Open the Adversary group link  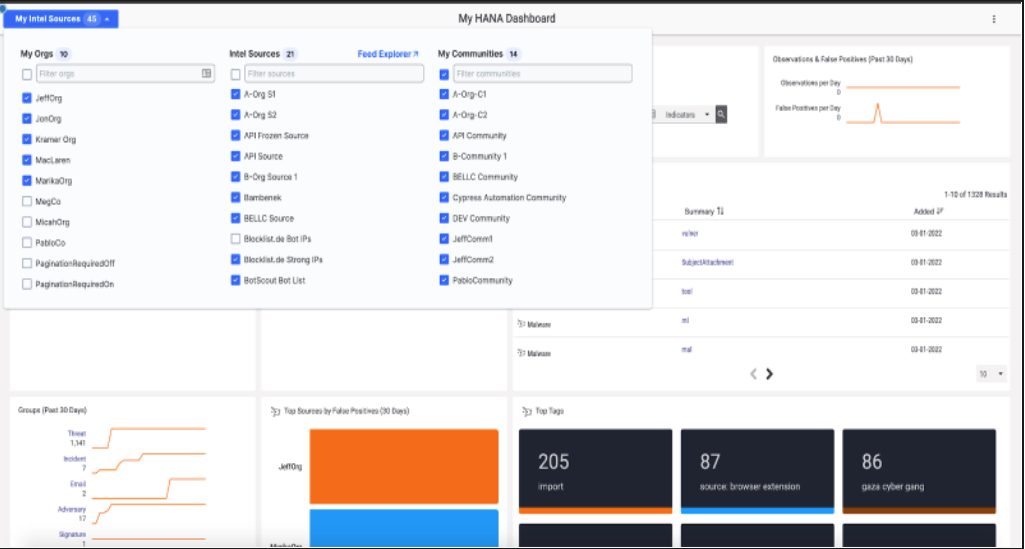click(72, 509)
